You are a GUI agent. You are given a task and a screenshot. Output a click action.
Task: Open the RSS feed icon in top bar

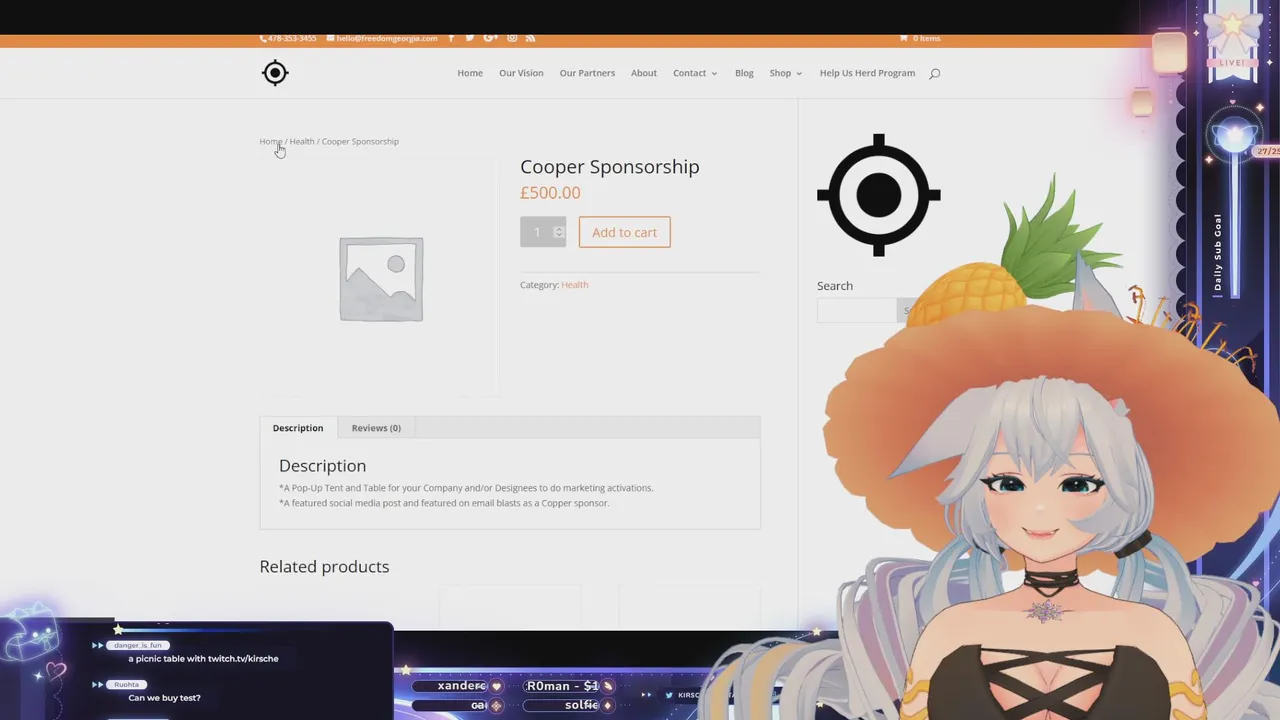click(x=530, y=38)
